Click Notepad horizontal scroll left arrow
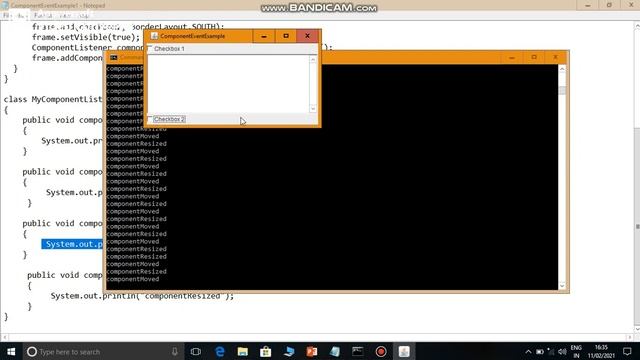640x360 pixels. [4, 337]
